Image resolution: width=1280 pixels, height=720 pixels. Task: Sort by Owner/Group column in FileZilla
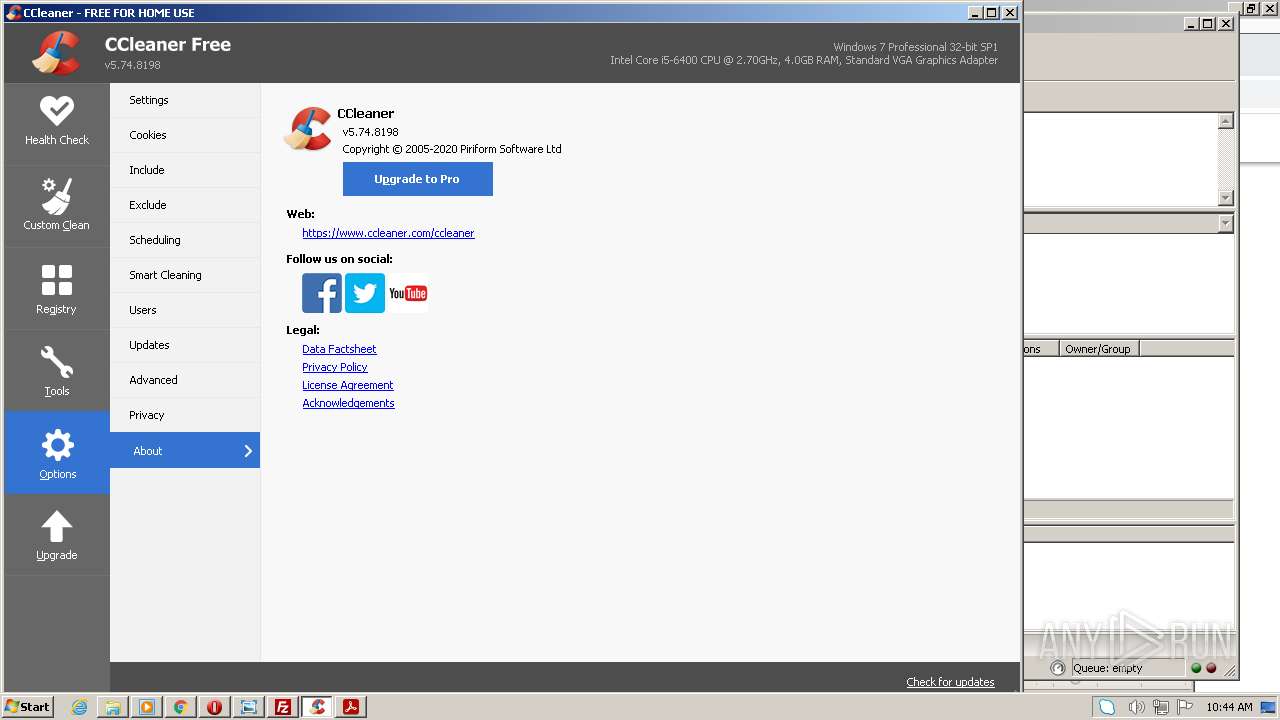click(1099, 349)
